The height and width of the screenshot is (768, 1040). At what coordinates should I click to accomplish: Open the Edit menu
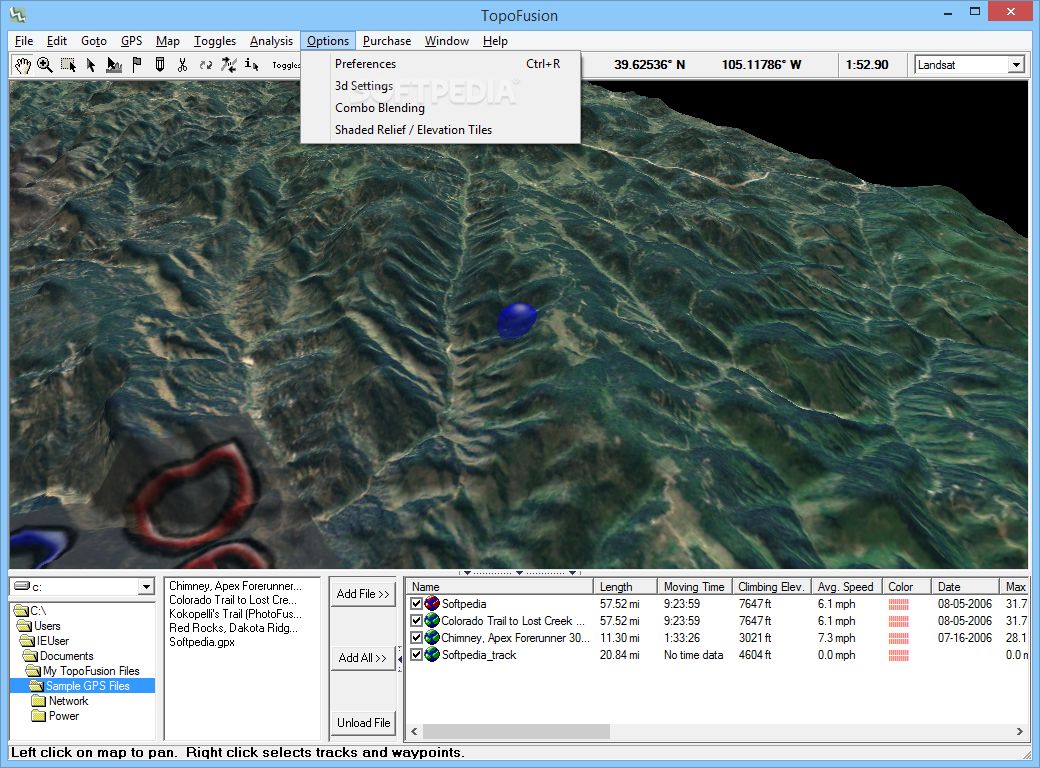[56, 41]
